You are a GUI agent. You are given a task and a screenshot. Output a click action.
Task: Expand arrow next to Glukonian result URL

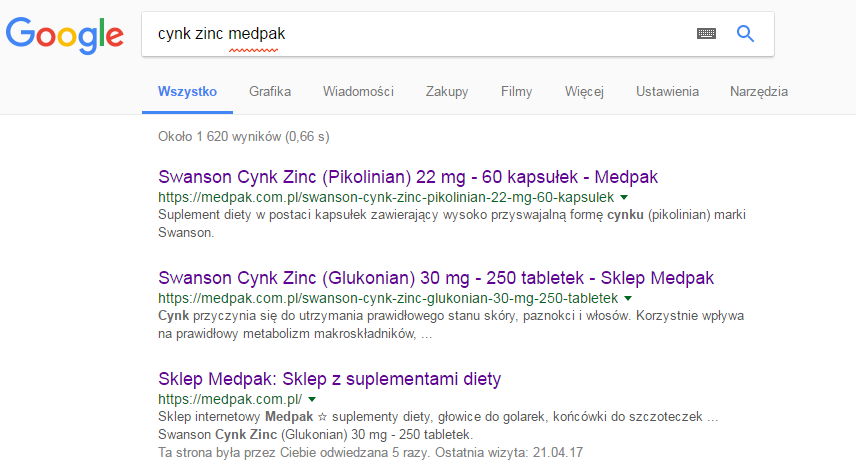[628, 299]
